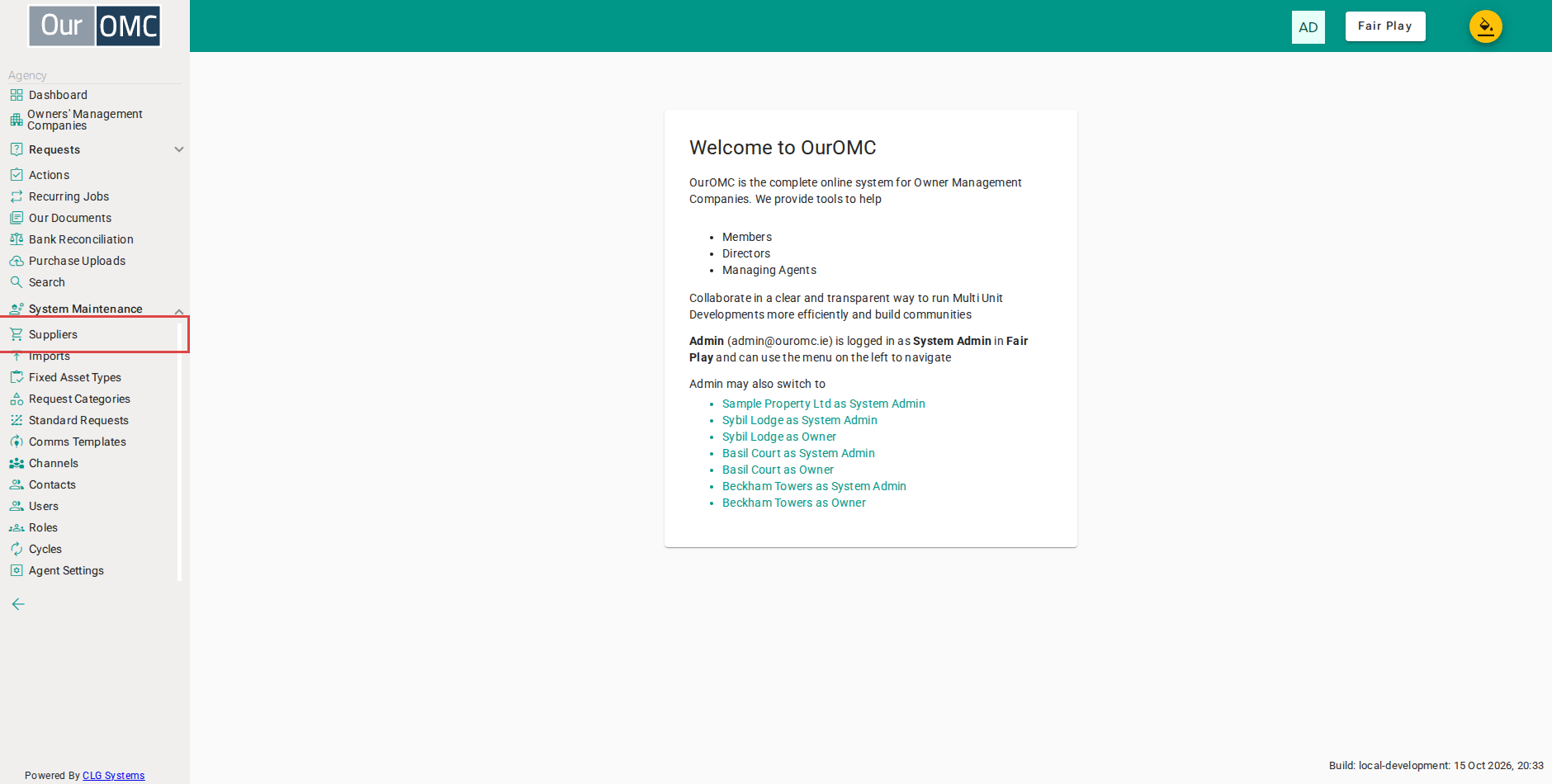Switch to Sybil Lodge as System Admin

tap(800, 420)
